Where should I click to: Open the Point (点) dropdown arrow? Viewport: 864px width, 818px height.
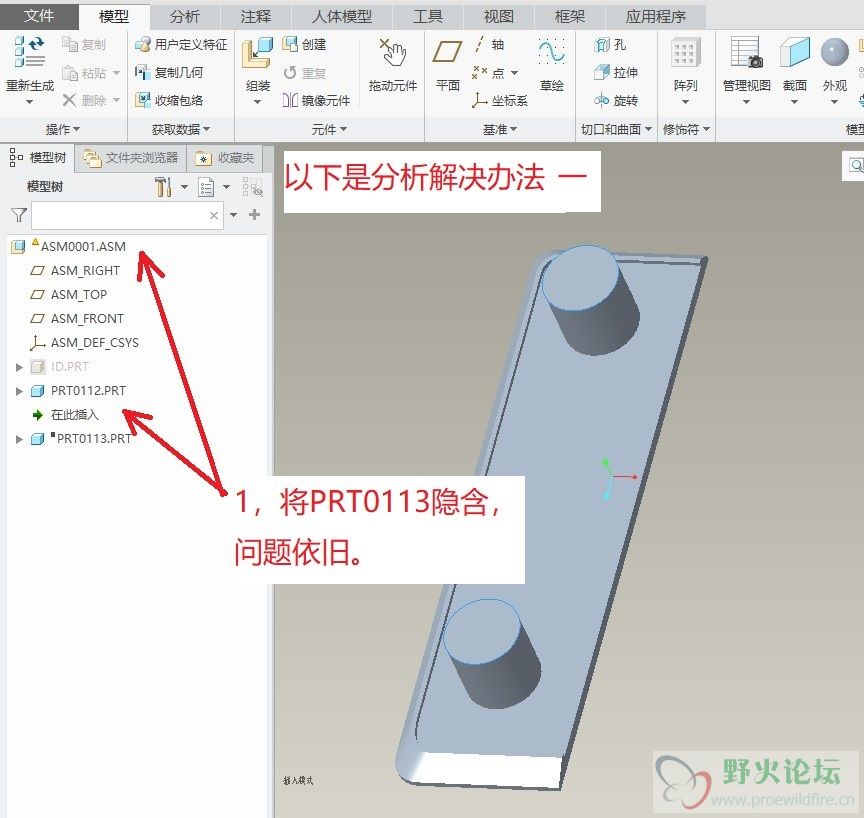pyautogui.click(x=514, y=73)
